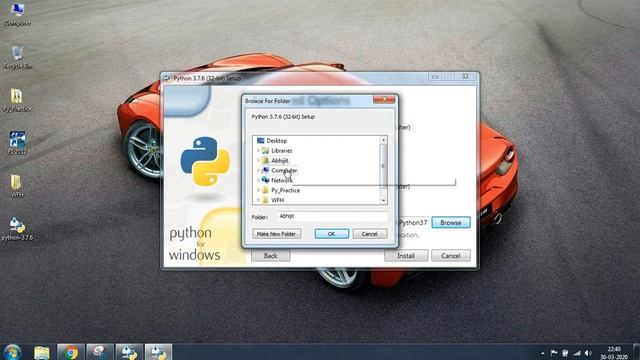Image resolution: width=640 pixels, height=360 pixels.
Task: Select the WFH folder desktop icon
Action: (x=16, y=186)
